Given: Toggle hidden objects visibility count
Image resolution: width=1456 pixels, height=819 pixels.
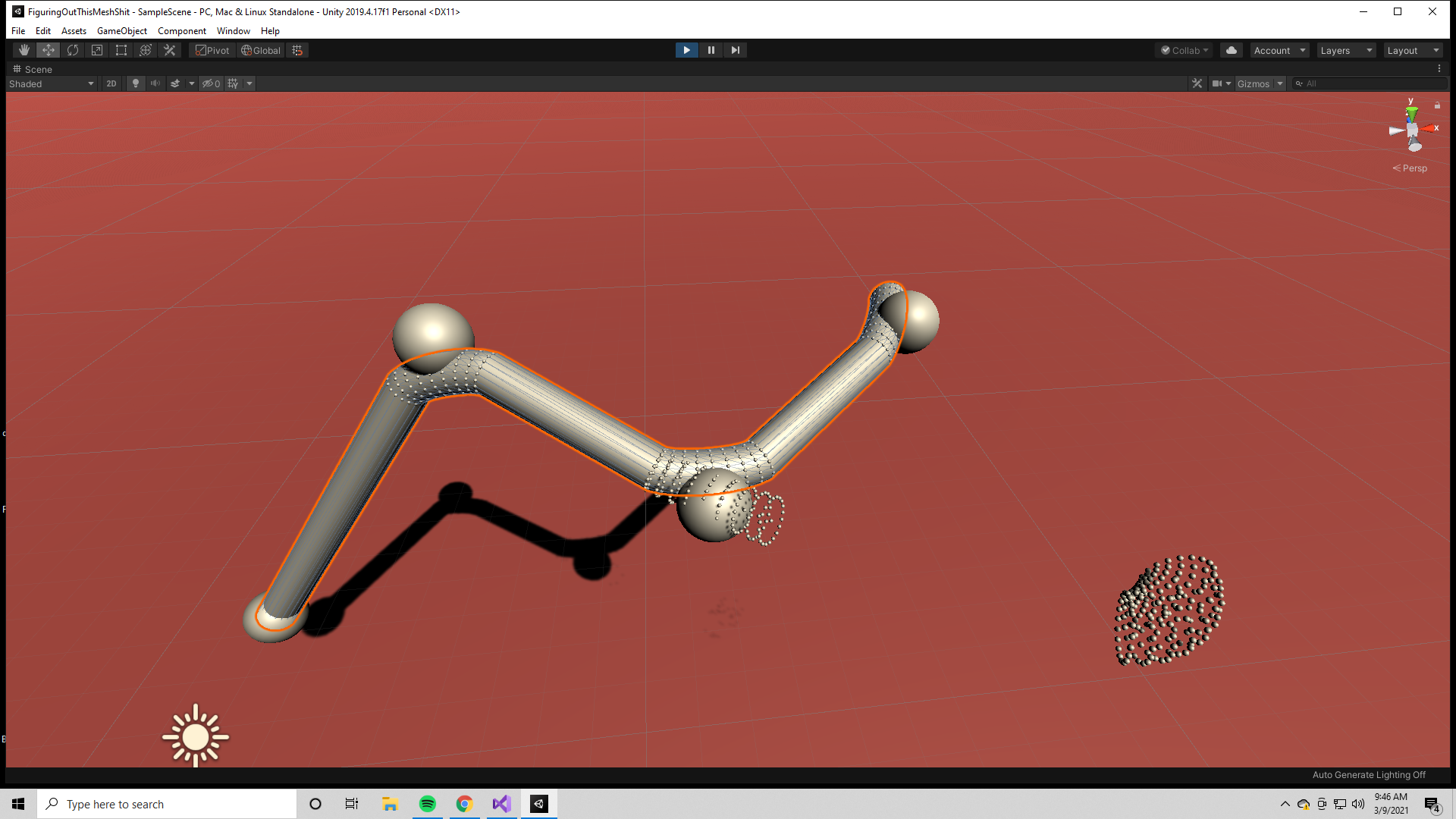Looking at the screenshot, I should 212,83.
